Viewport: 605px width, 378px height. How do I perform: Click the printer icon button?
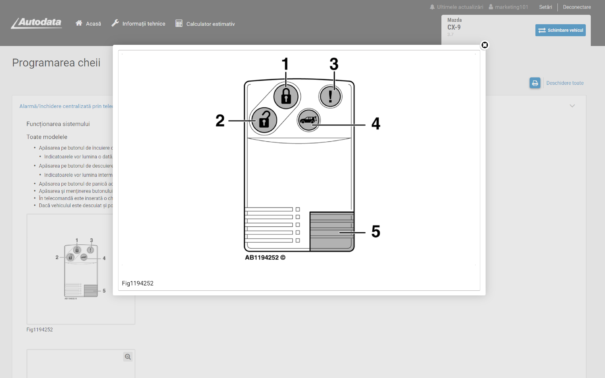click(x=535, y=83)
